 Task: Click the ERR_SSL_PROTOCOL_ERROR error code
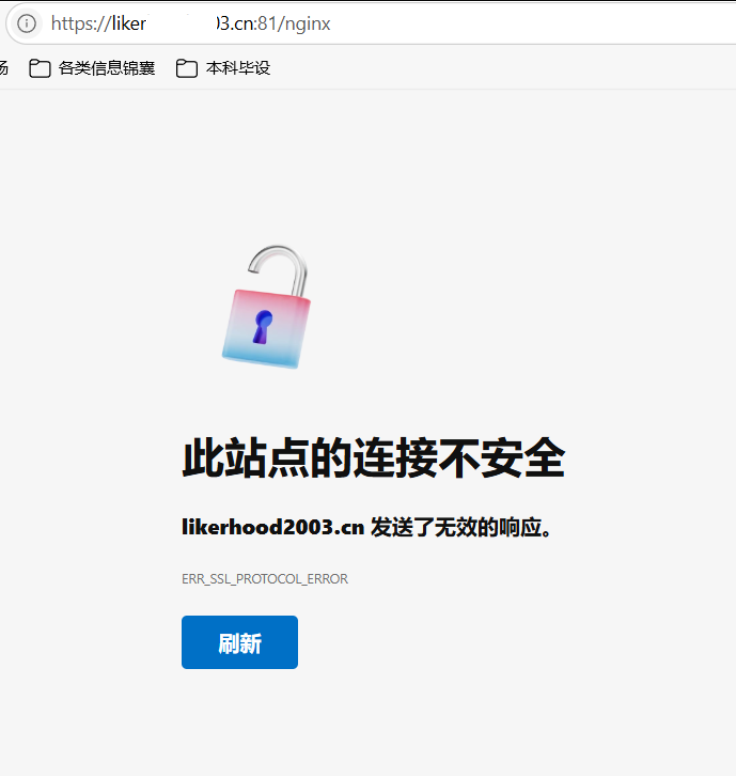265,579
